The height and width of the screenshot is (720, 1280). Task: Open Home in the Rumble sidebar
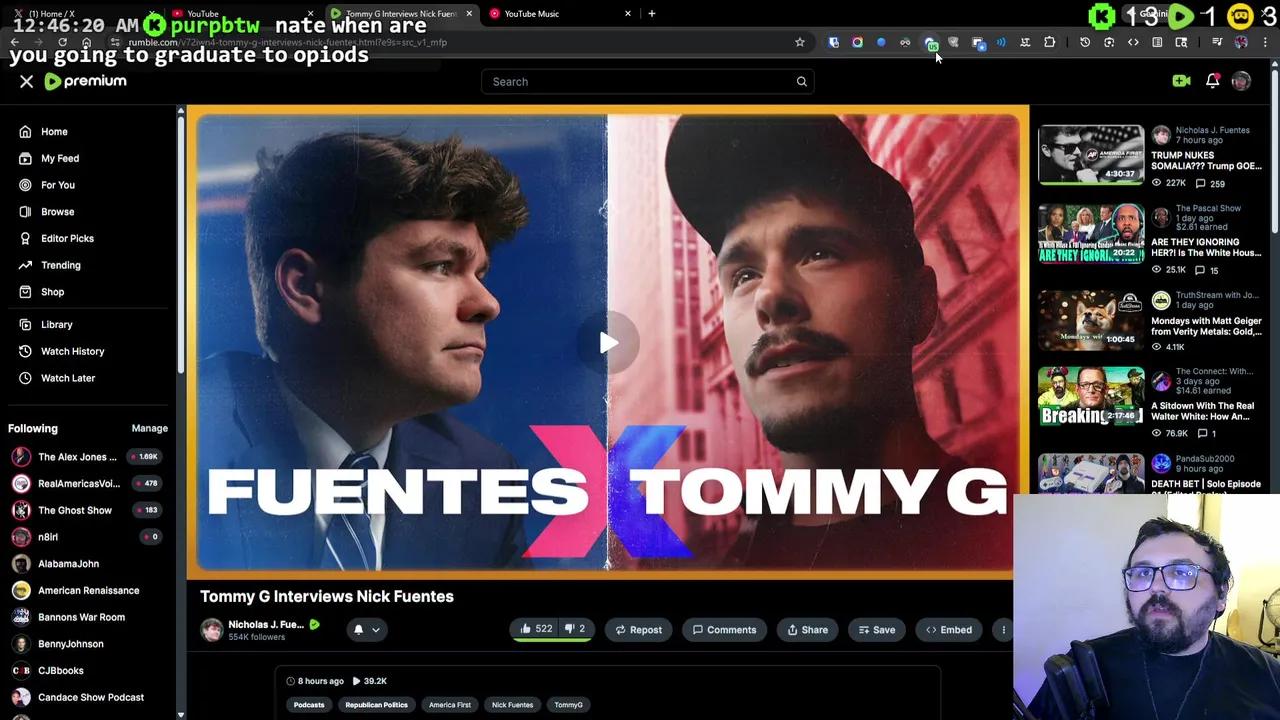[x=54, y=132]
